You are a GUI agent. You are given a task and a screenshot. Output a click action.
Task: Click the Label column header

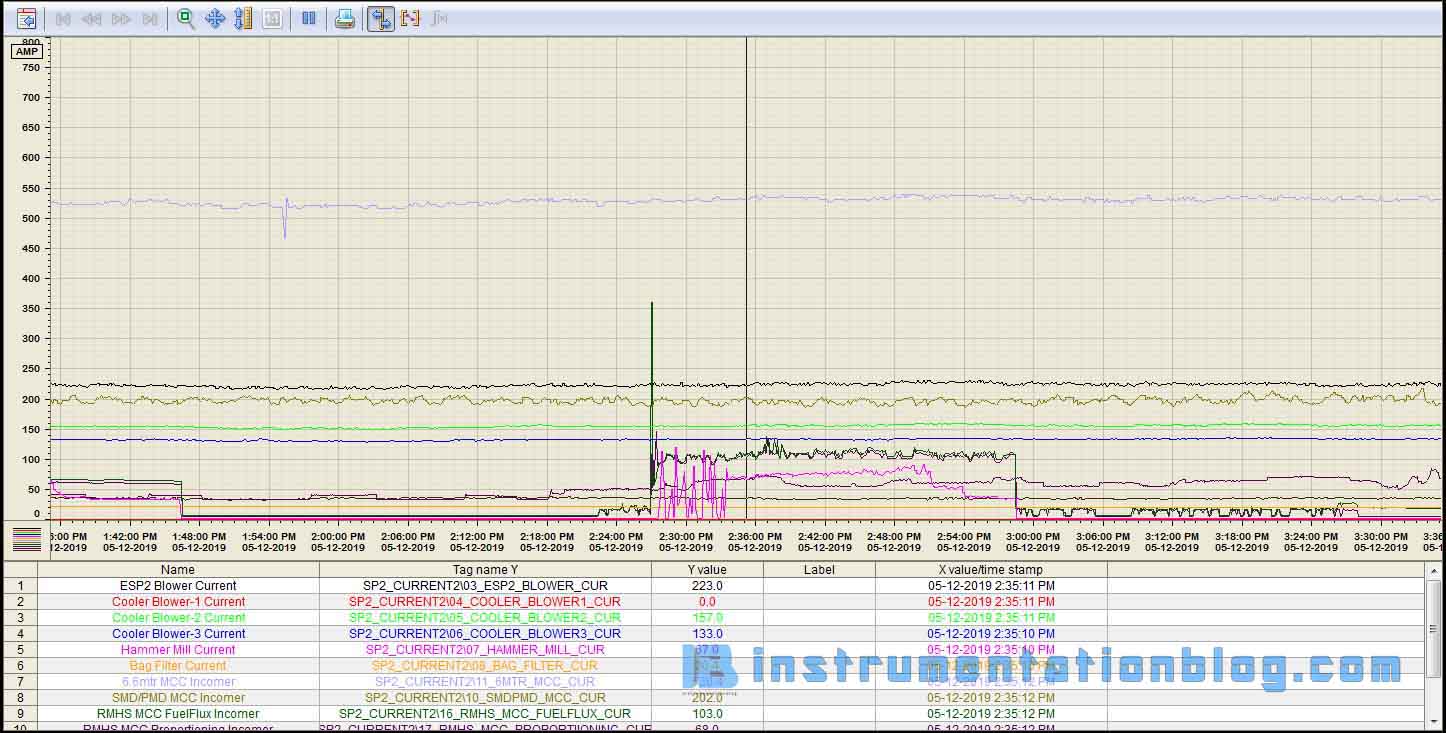[x=819, y=570]
